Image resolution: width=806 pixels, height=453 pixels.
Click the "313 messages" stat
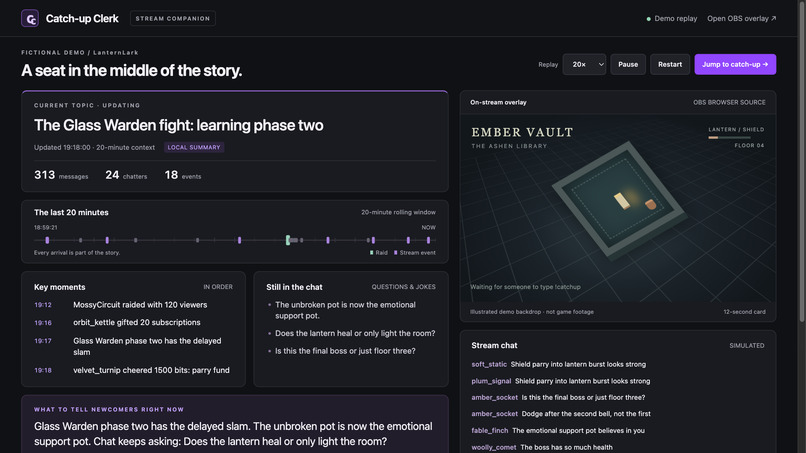61,175
